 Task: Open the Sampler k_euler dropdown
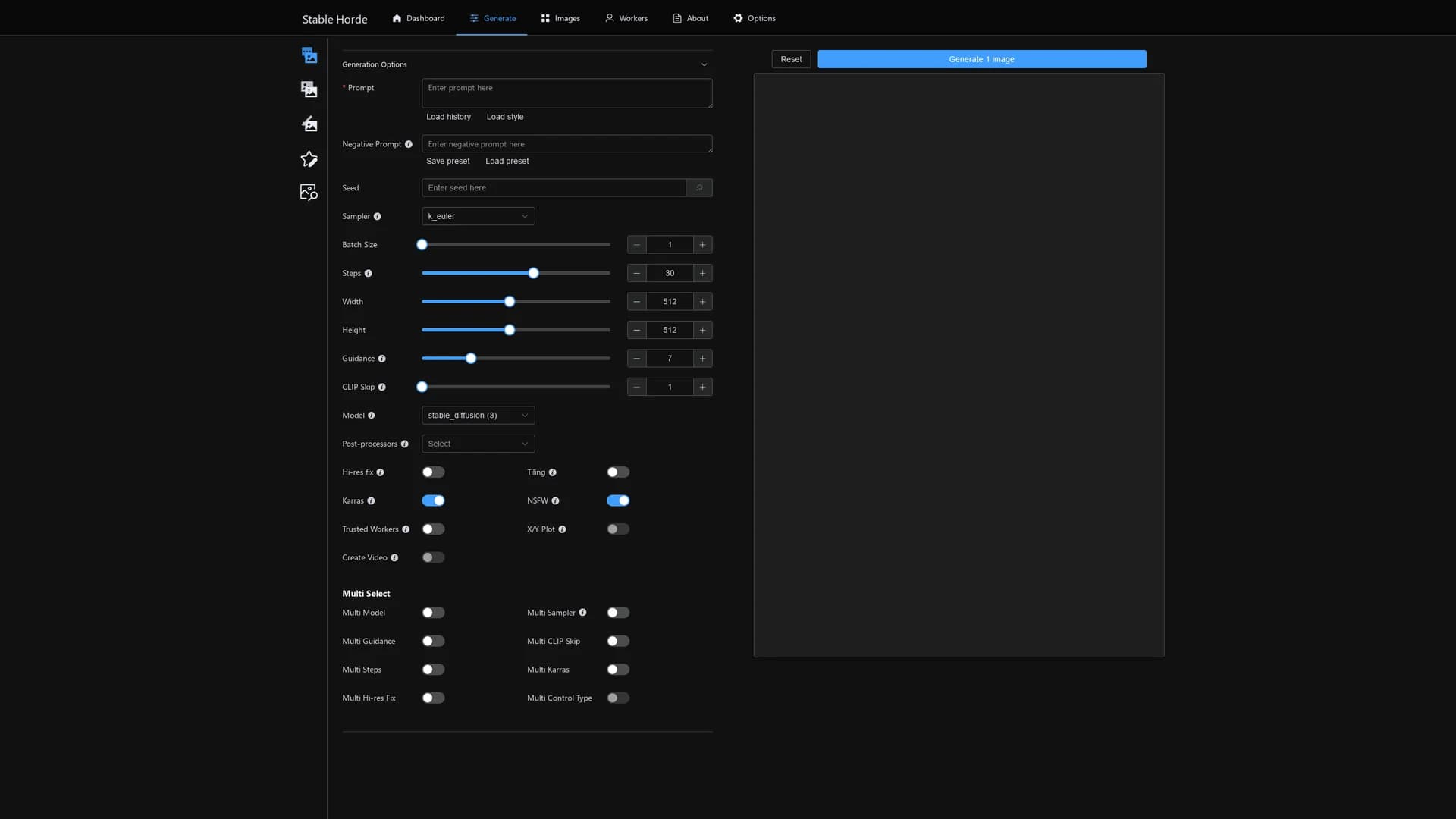(478, 216)
